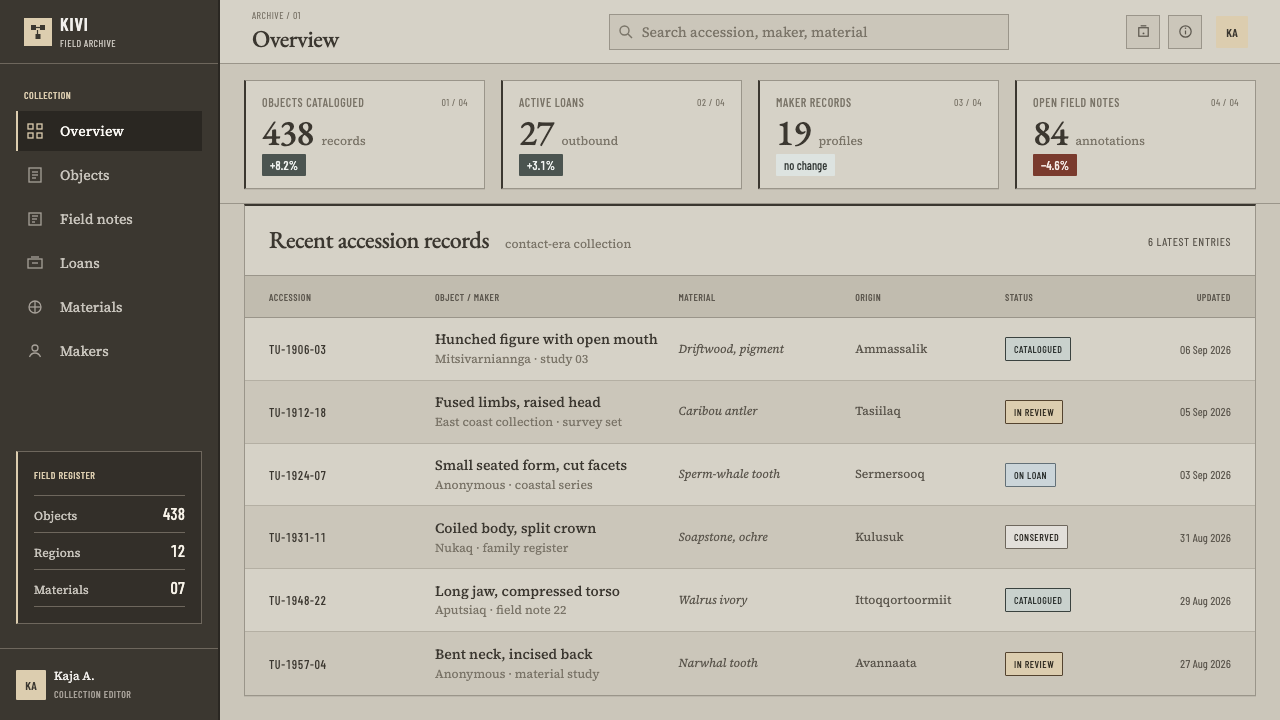Viewport: 1280px width, 720px height.
Task: Open "Small seated form, cut facets" record
Action: pos(750,475)
